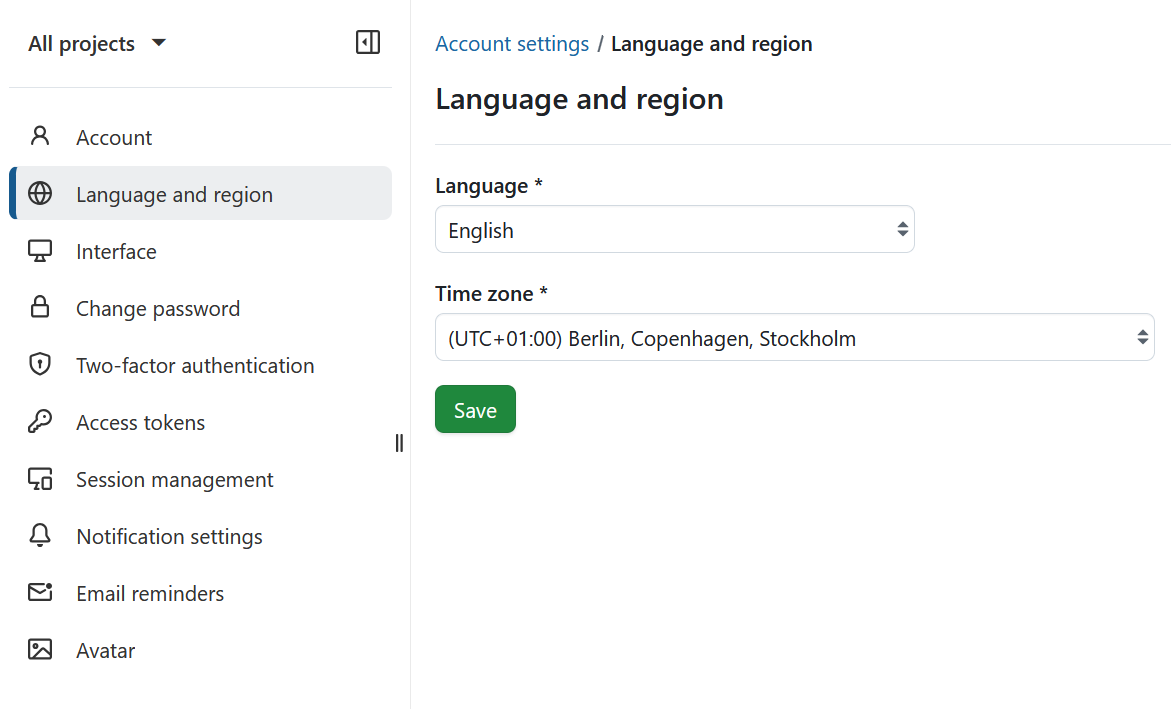Open Email reminders settings from the sidebar

tap(150, 592)
